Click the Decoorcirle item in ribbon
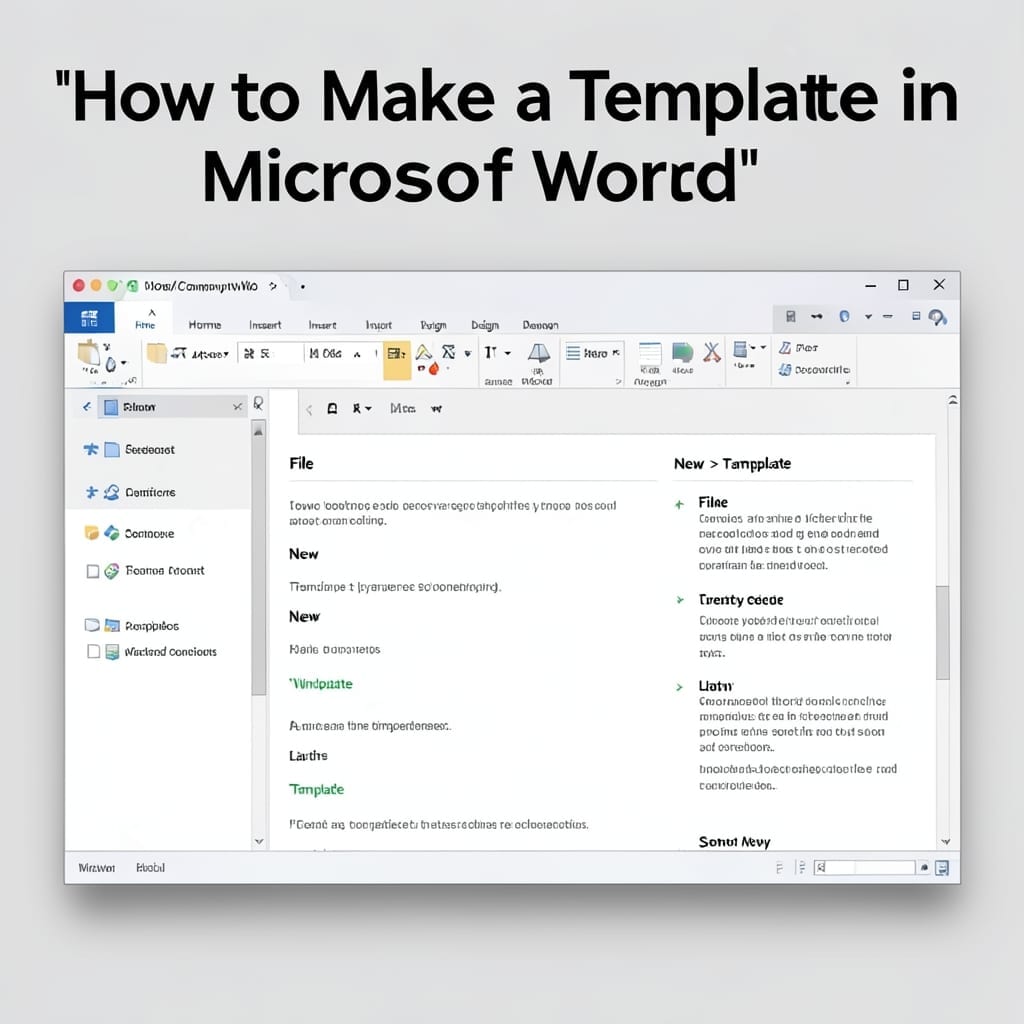The height and width of the screenshot is (1024, 1024). click(814, 370)
